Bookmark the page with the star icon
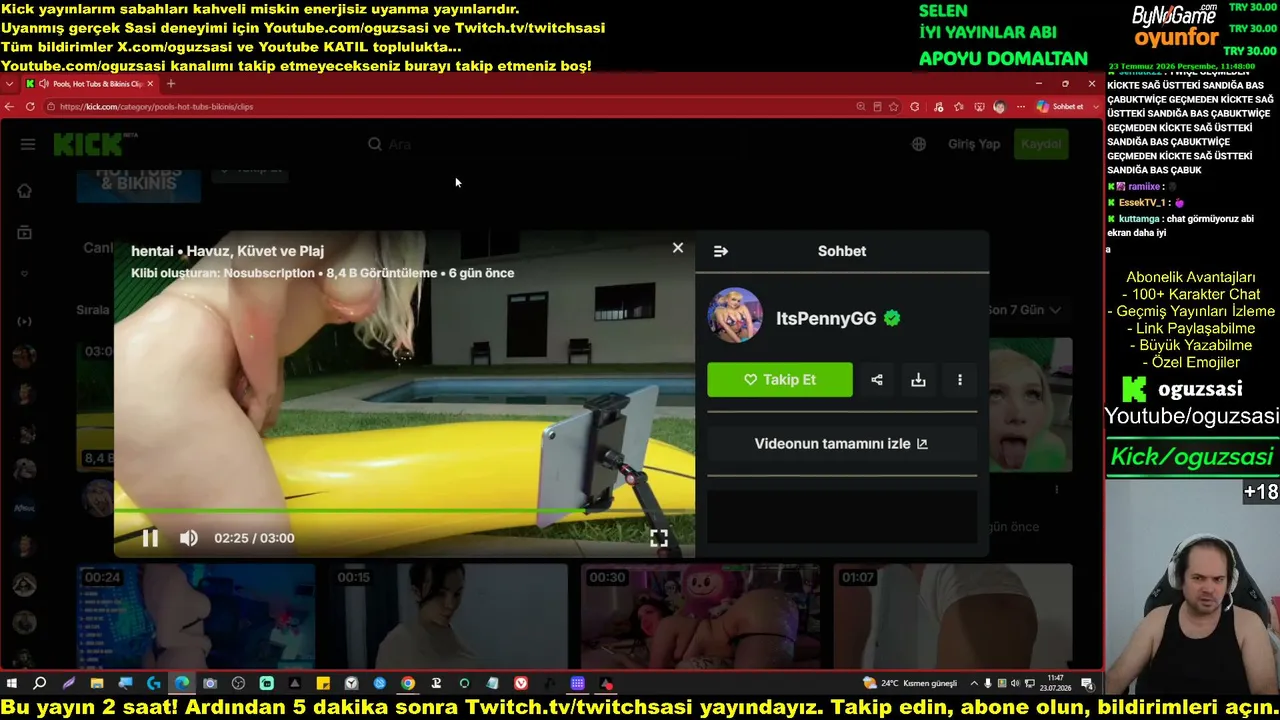 click(894, 107)
